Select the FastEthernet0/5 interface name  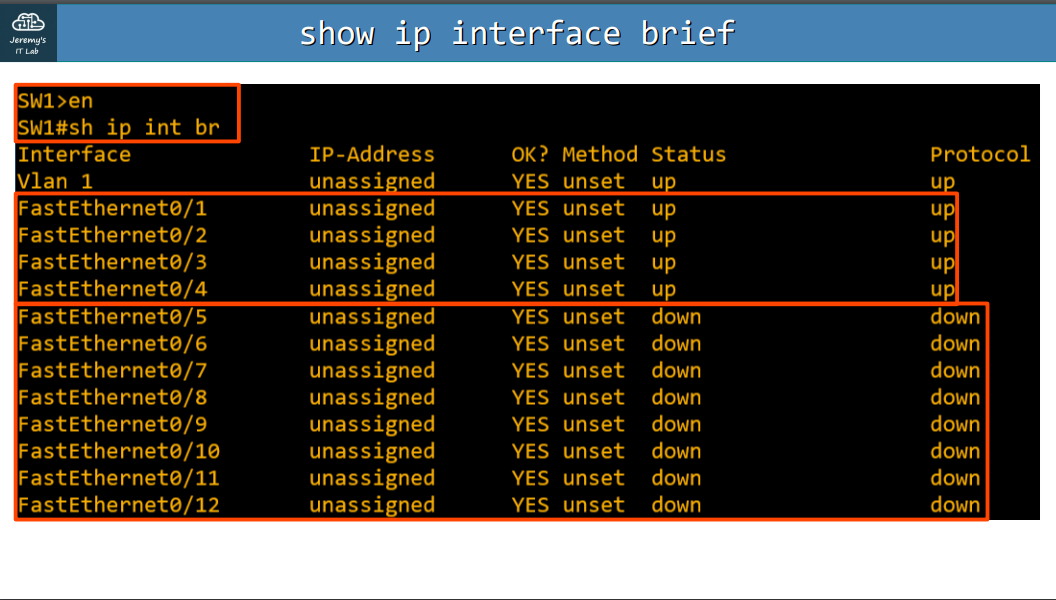[112, 317]
